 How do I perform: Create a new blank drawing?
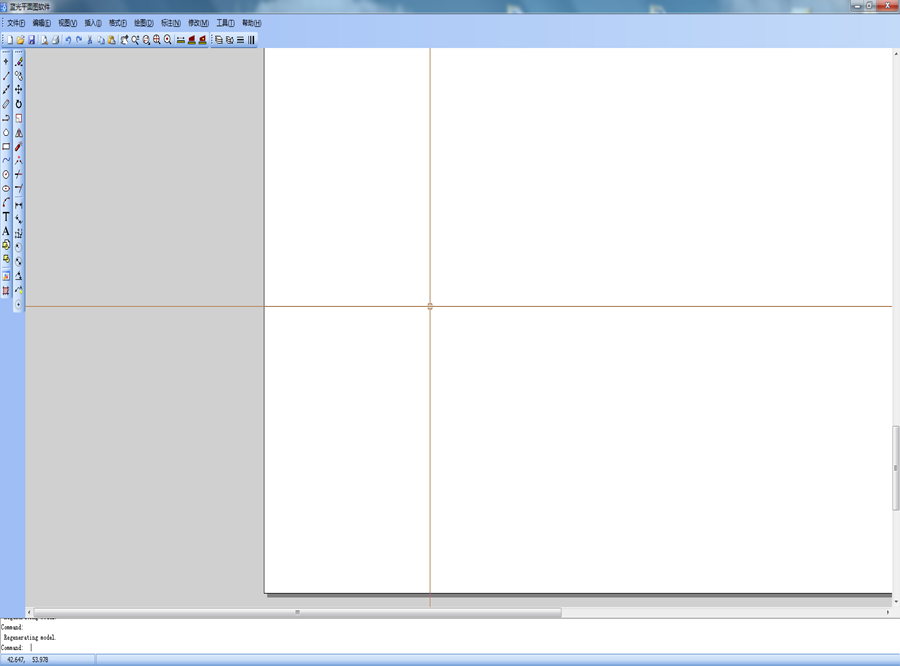(10, 40)
